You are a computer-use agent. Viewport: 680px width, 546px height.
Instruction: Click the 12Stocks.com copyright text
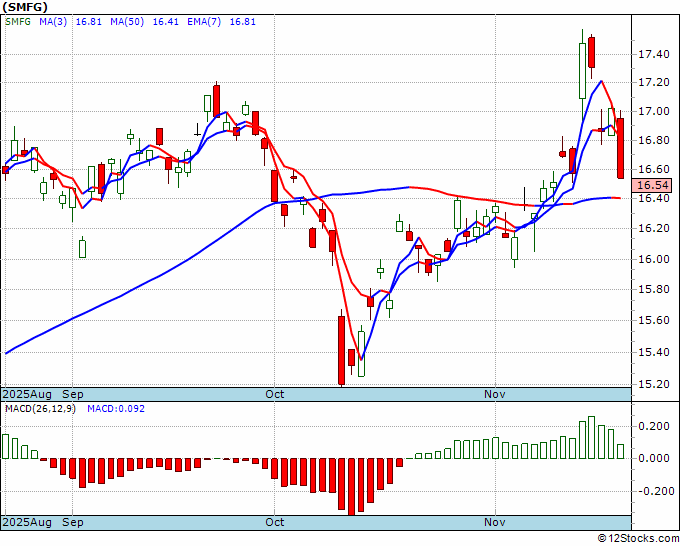point(638,539)
